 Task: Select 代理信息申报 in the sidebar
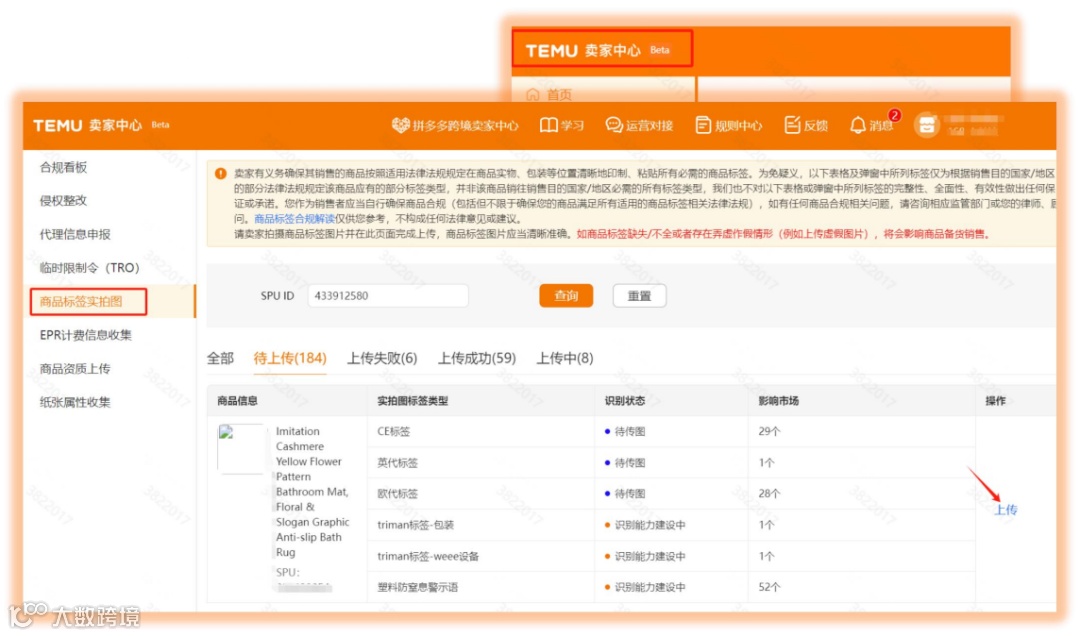[x=75, y=234]
